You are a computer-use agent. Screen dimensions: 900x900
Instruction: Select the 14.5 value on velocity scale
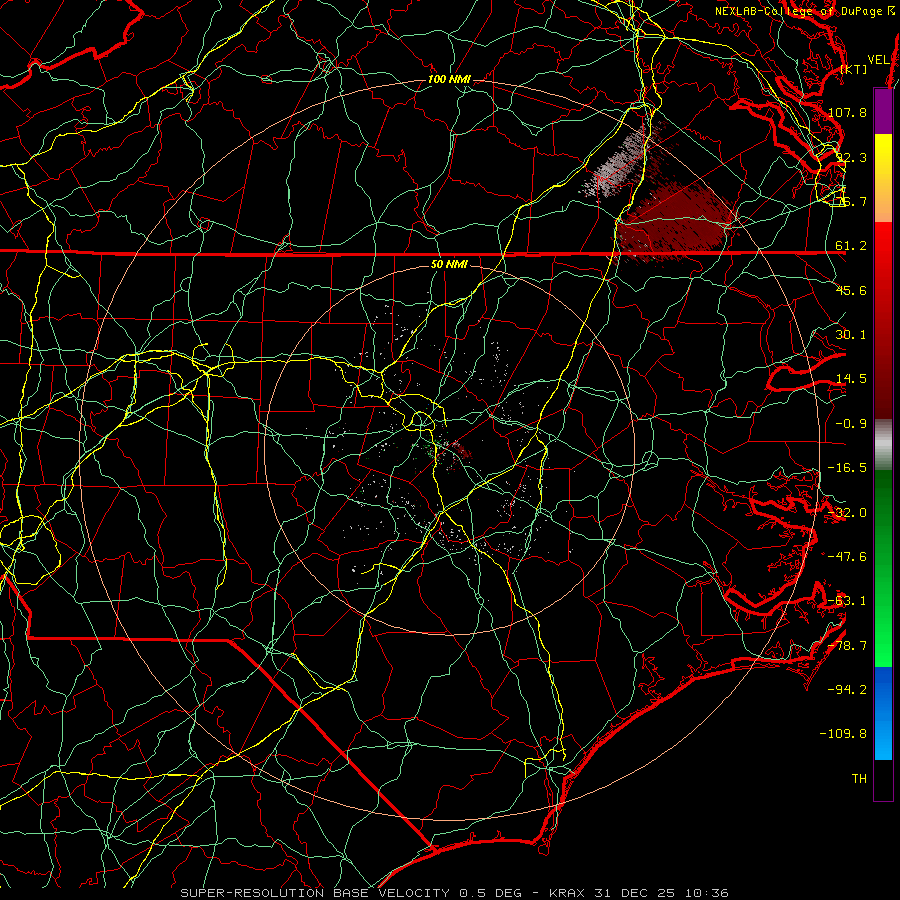pos(851,379)
